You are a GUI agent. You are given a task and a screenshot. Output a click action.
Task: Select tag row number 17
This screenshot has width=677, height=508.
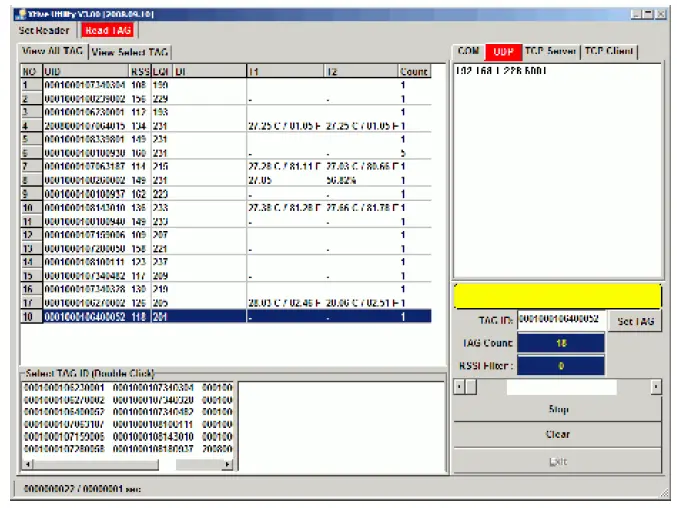point(226,303)
